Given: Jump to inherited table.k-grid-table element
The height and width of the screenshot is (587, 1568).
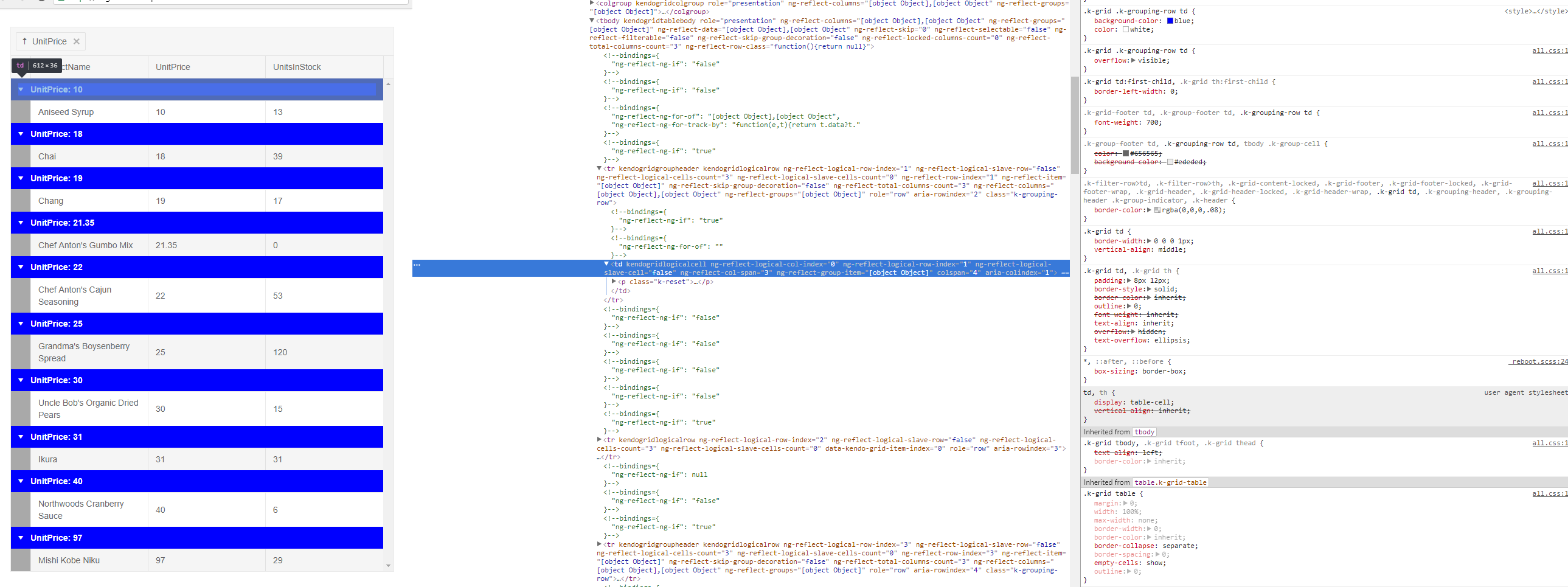Looking at the screenshot, I should click(1170, 483).
